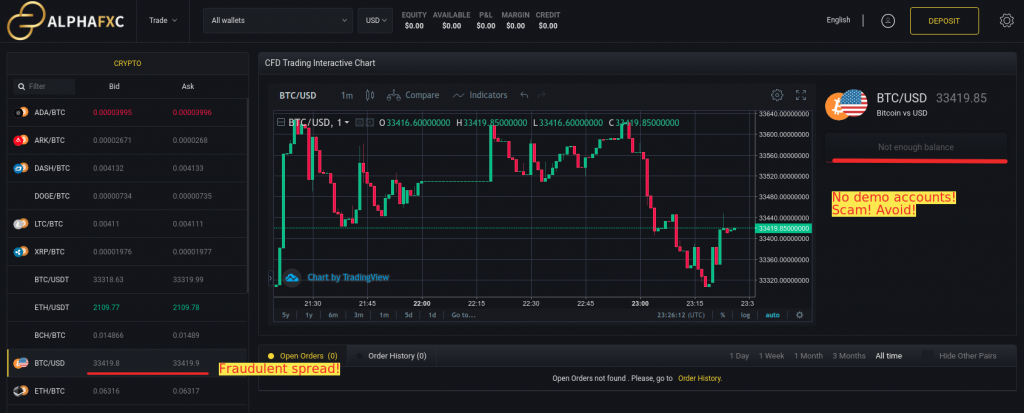This screenshot has width=1024, height=413.
Task: Click the BTC/USD flag icon in list
Action: (20, 363)
